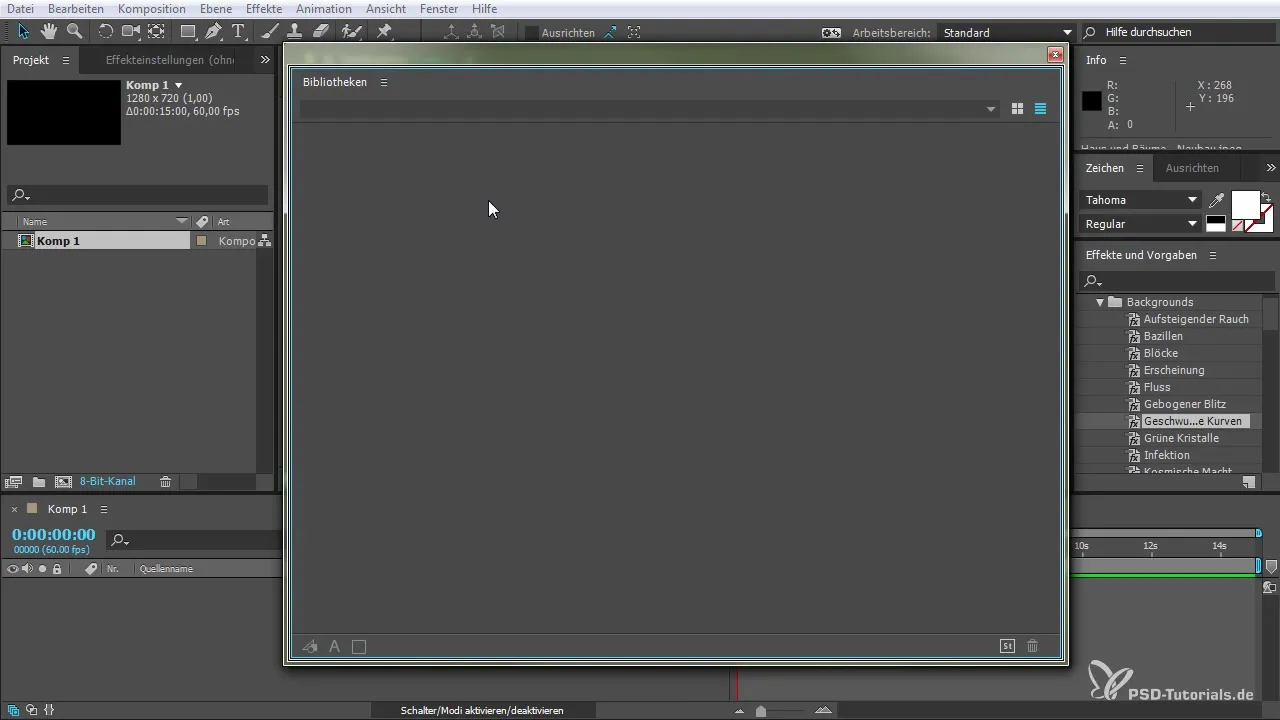Screen dimensions: 1280x720
Task: Open the Arbeitsbereich Standard dropdown
Action: tap(1006, 33)
